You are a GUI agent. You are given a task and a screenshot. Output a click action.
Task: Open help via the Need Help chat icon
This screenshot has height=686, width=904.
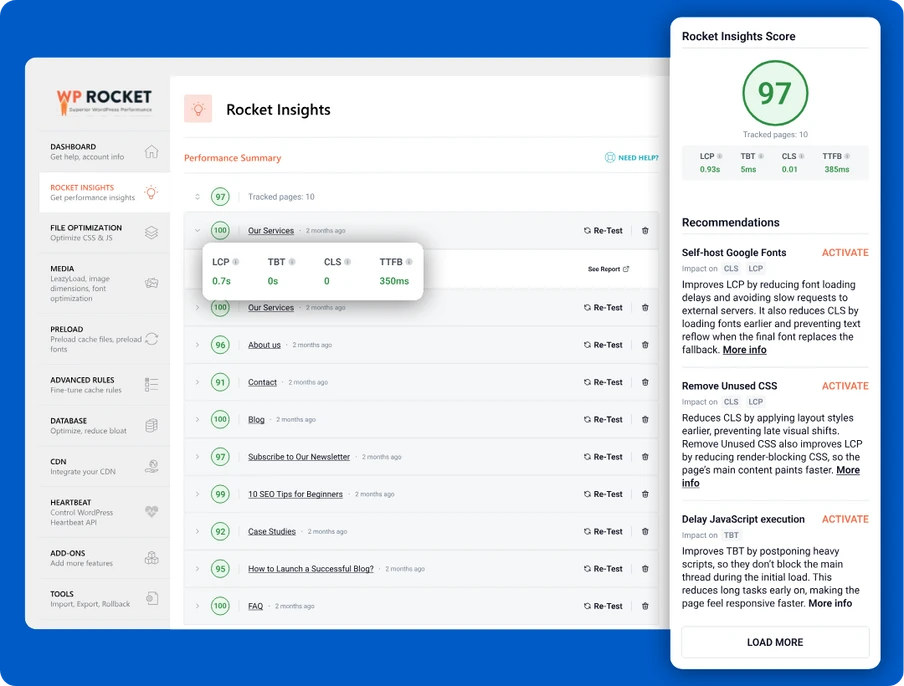608,159
